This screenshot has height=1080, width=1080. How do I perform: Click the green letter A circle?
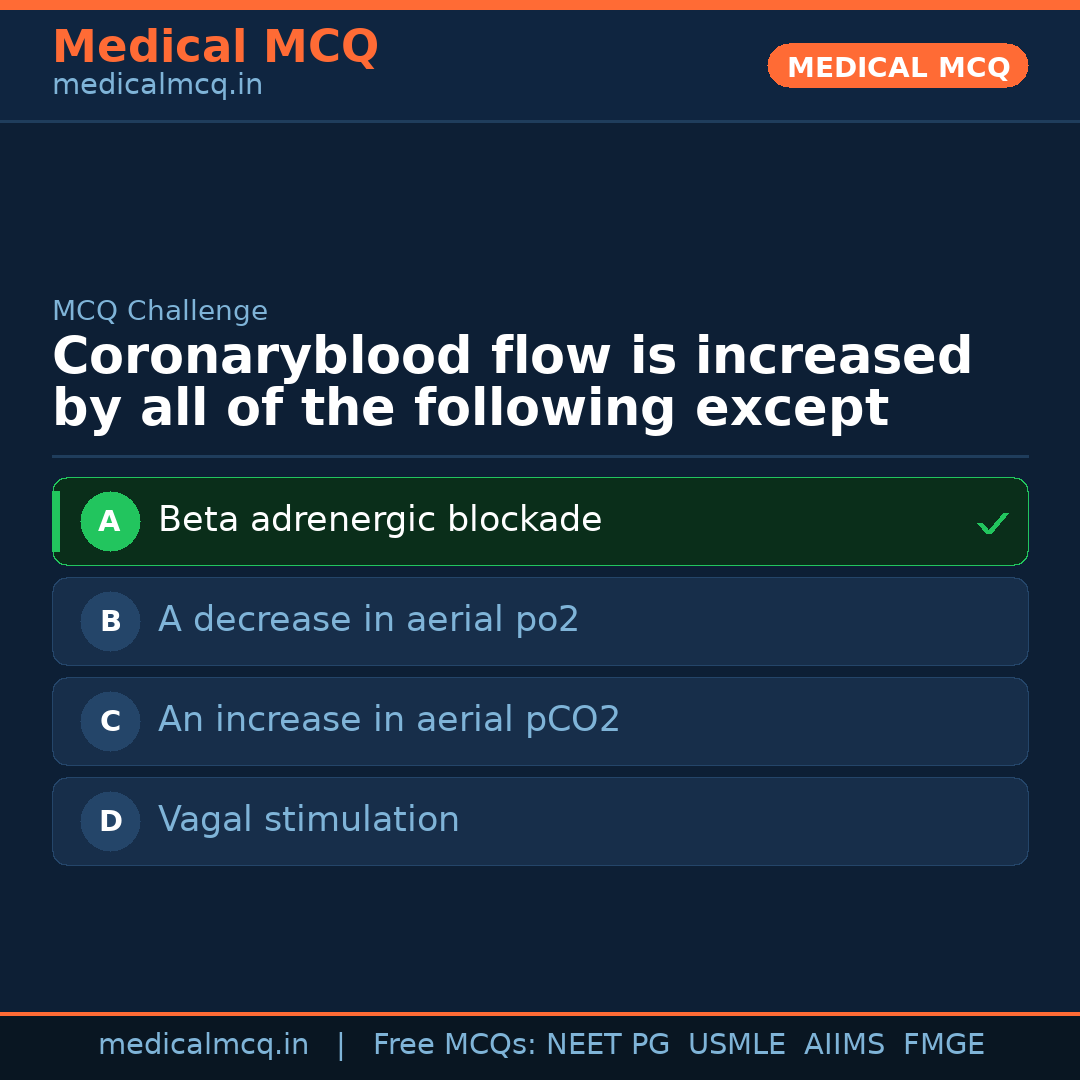click(110, 521)
